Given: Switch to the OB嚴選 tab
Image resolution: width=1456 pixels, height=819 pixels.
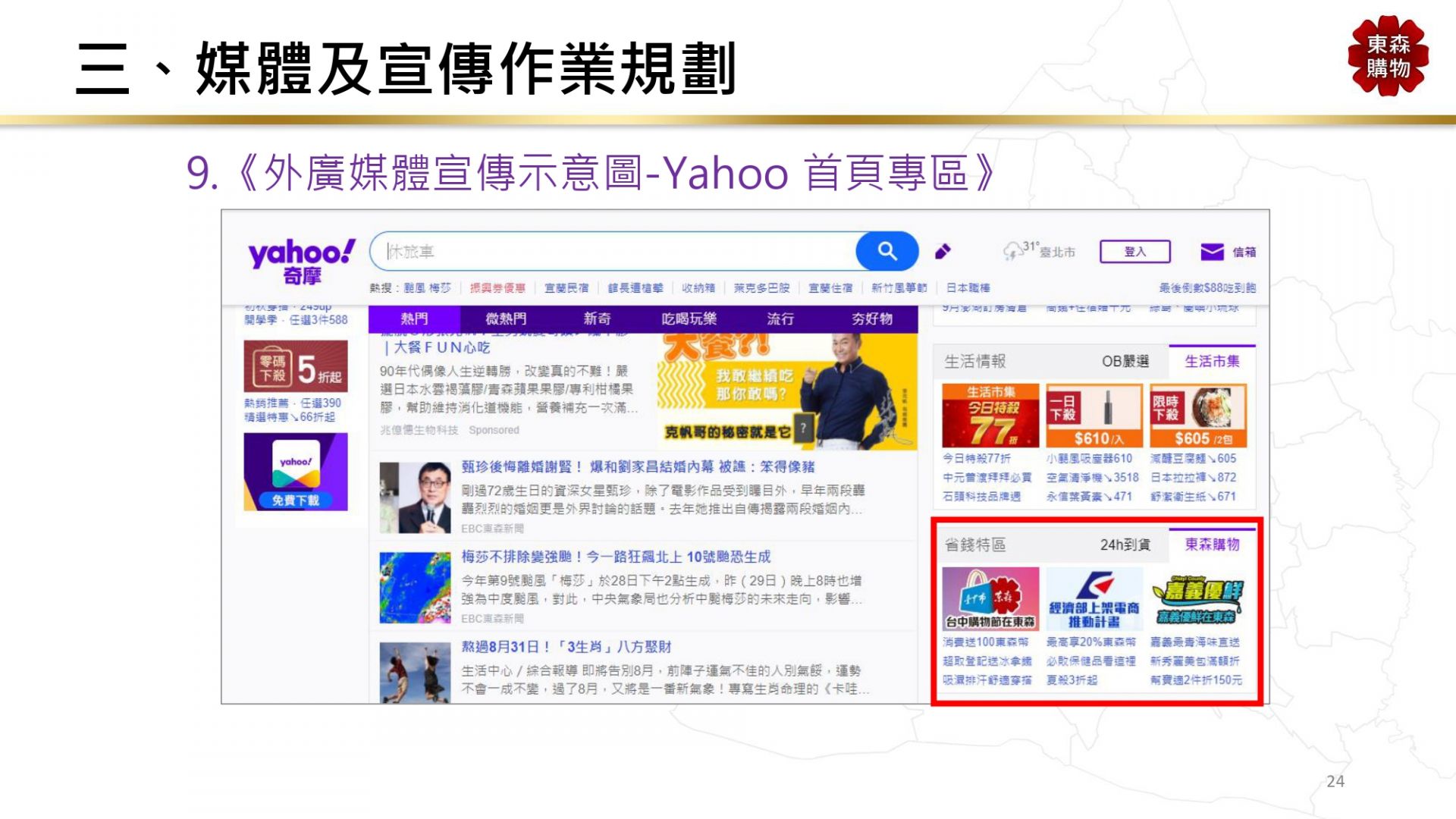Looking at the screenshot, I should pos(1125,362).
